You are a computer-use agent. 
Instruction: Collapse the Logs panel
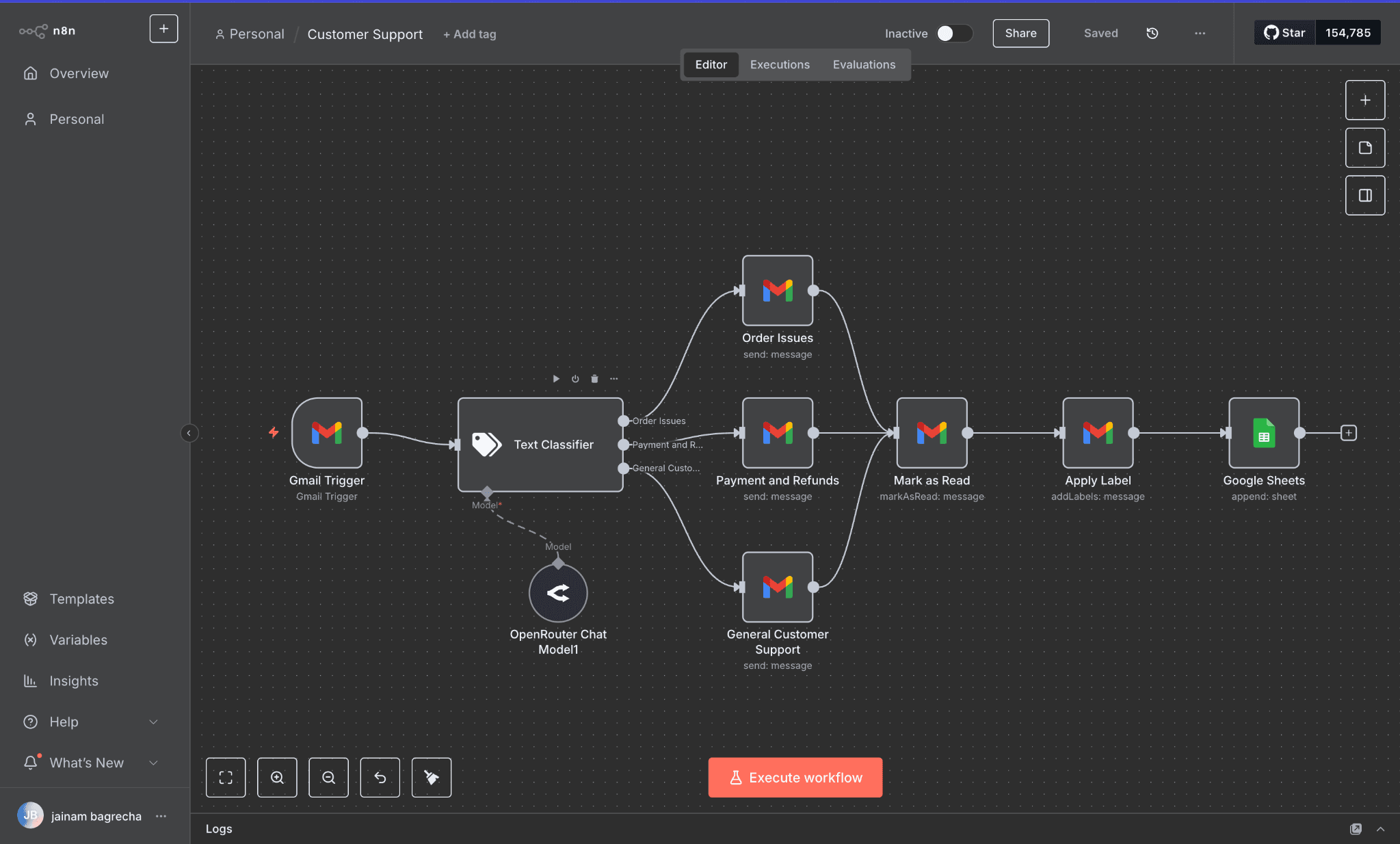pyautogui.click(x=1381, y=828)
